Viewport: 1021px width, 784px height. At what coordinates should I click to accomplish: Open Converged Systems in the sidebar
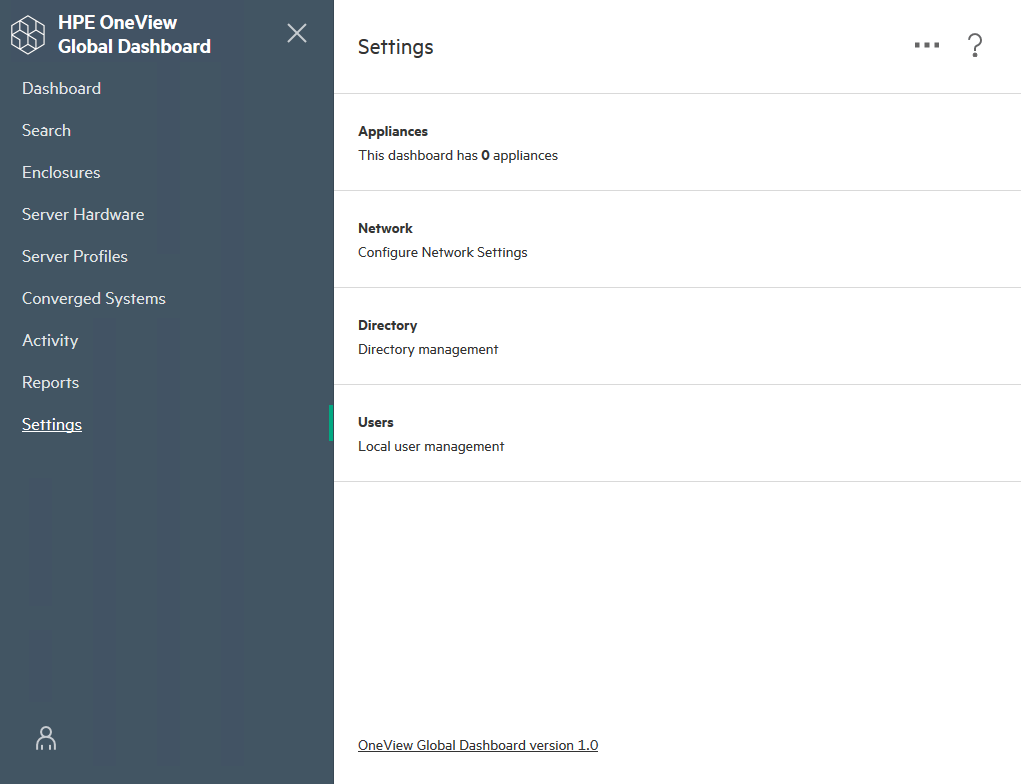94,298
